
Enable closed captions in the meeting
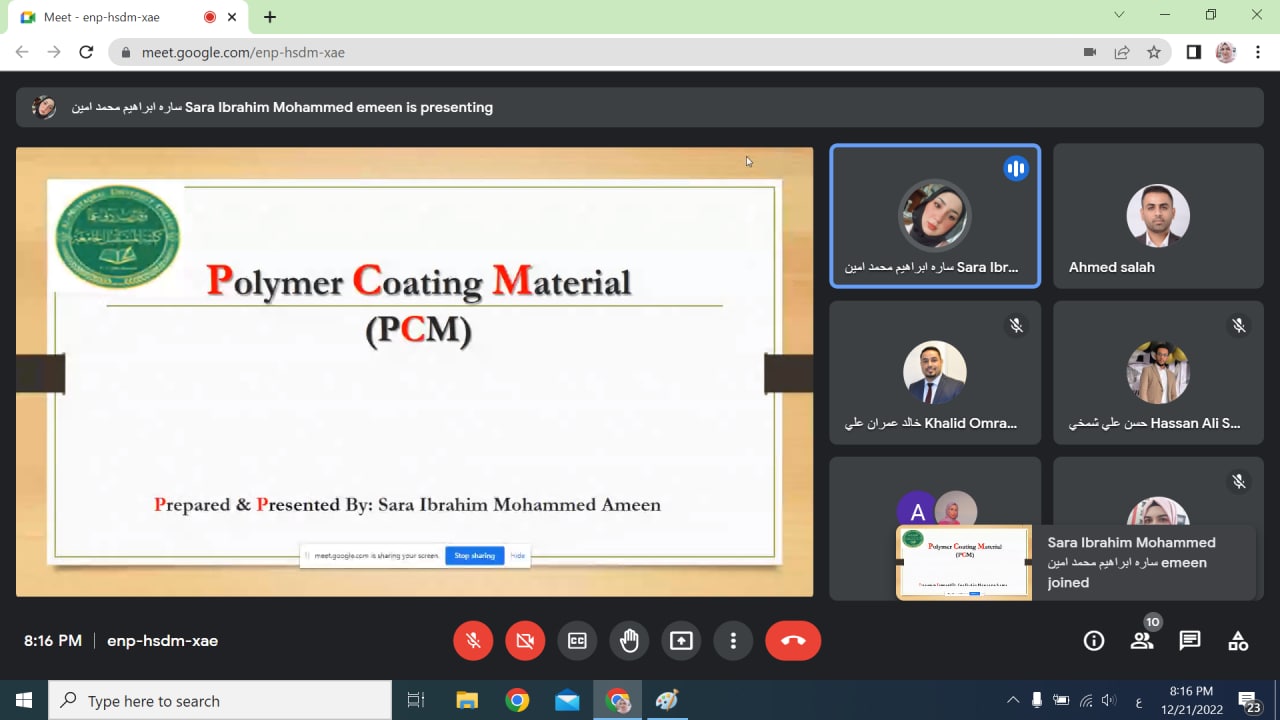(x=577, y=640)
